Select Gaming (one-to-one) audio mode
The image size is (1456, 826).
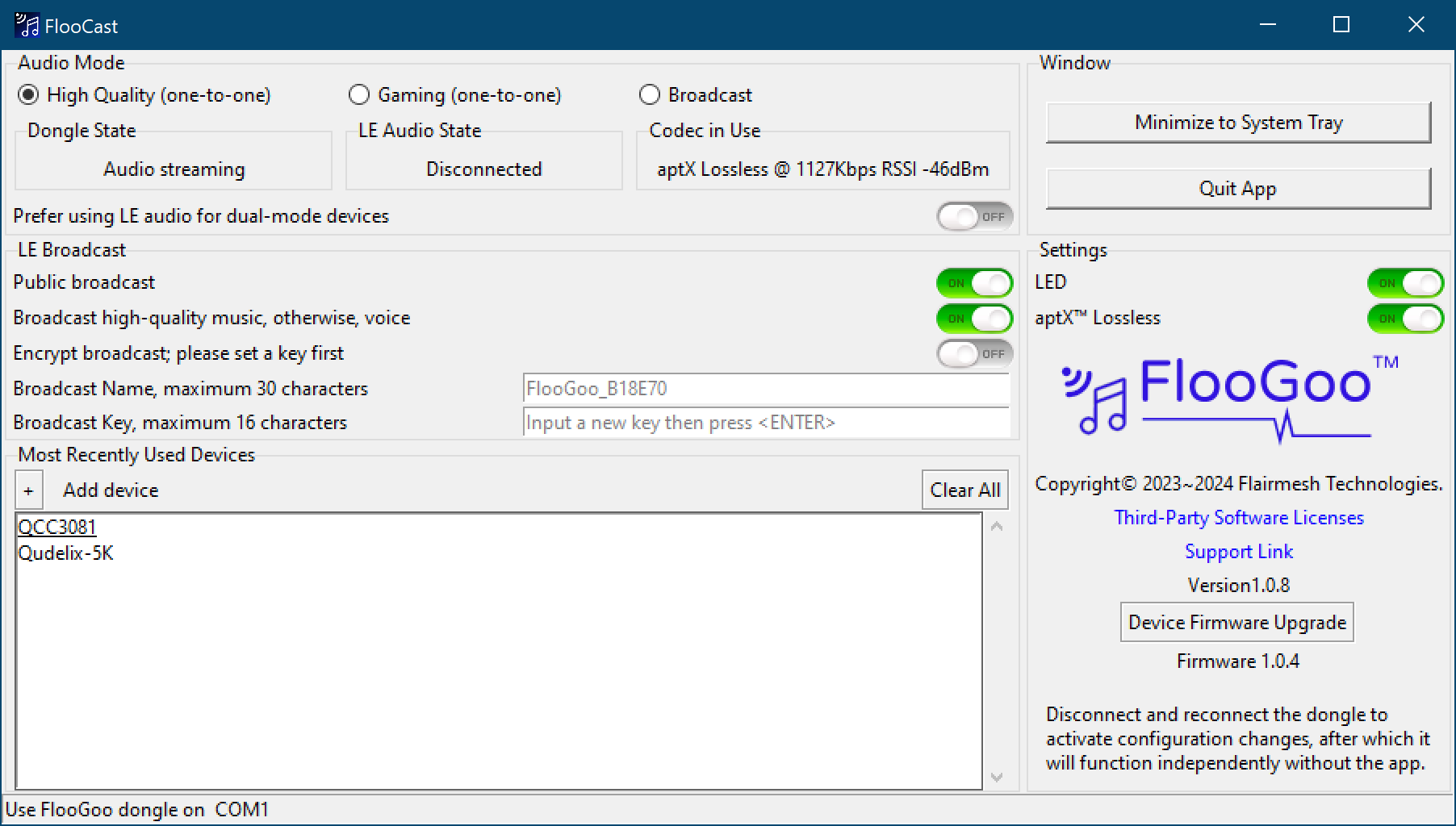(359, 95)
